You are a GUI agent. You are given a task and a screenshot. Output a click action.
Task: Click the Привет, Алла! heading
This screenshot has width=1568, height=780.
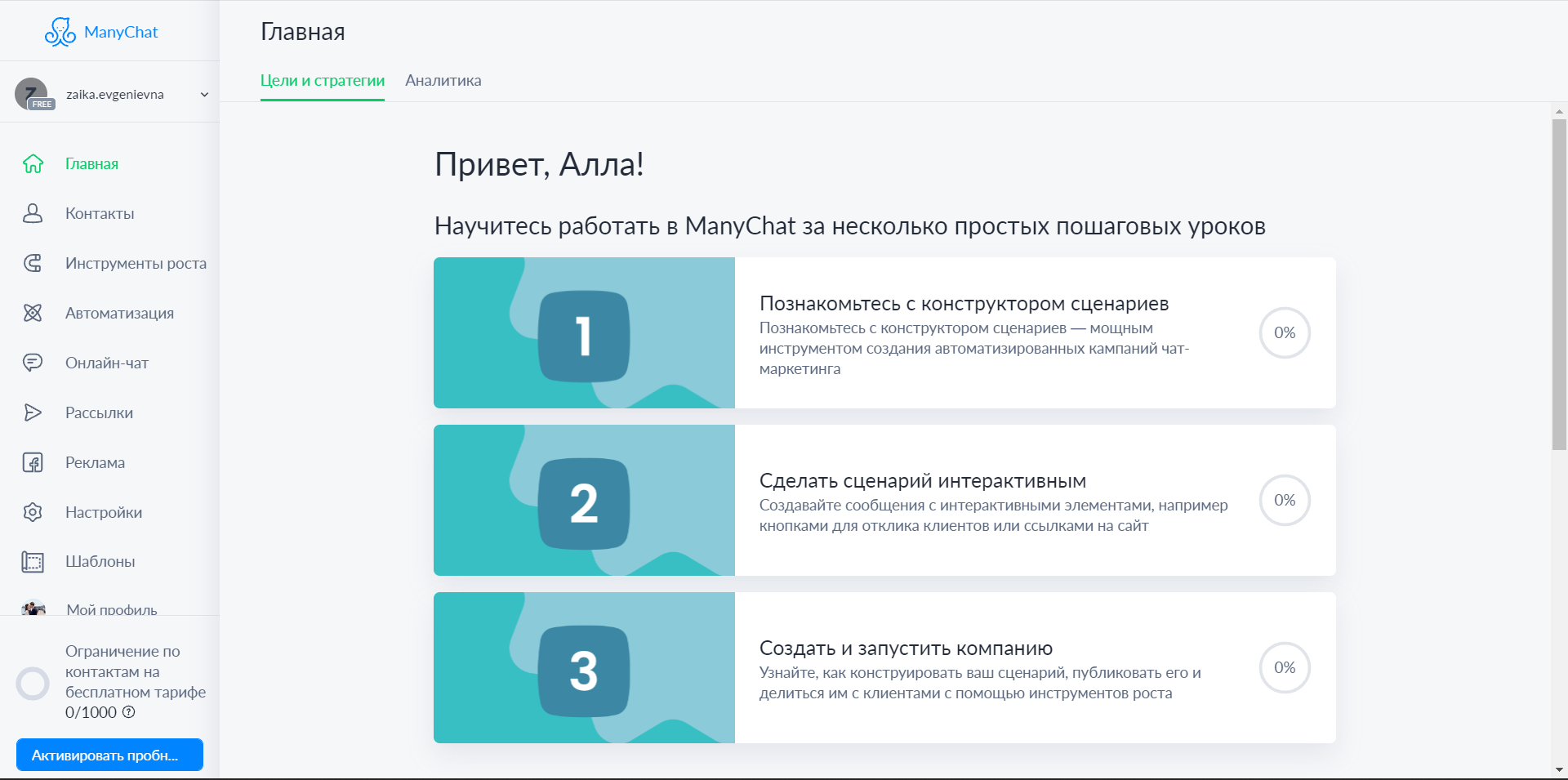539,165
